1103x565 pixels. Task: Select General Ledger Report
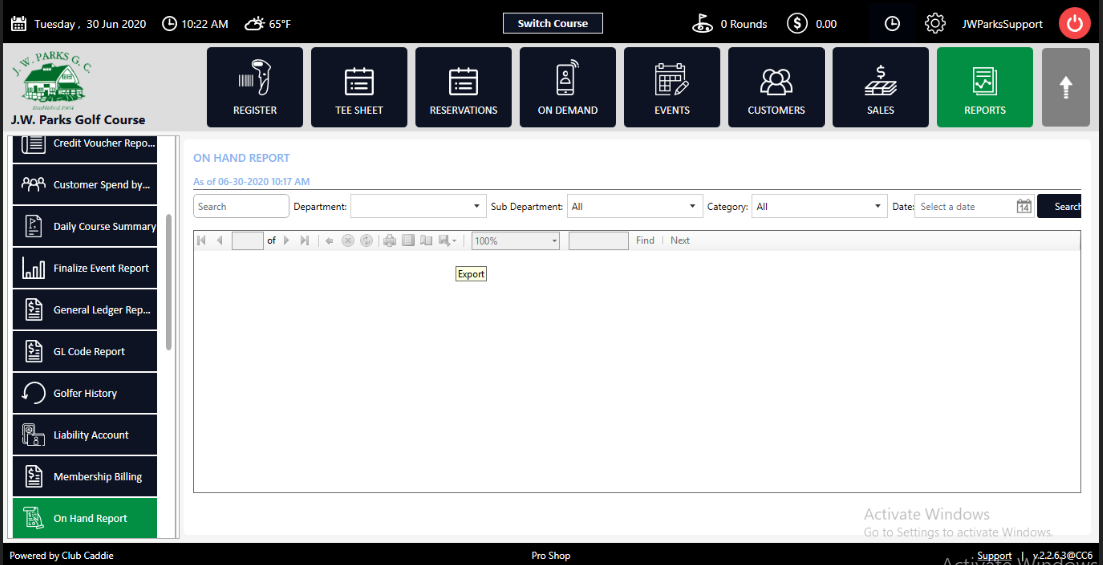[x=85, y=310]
